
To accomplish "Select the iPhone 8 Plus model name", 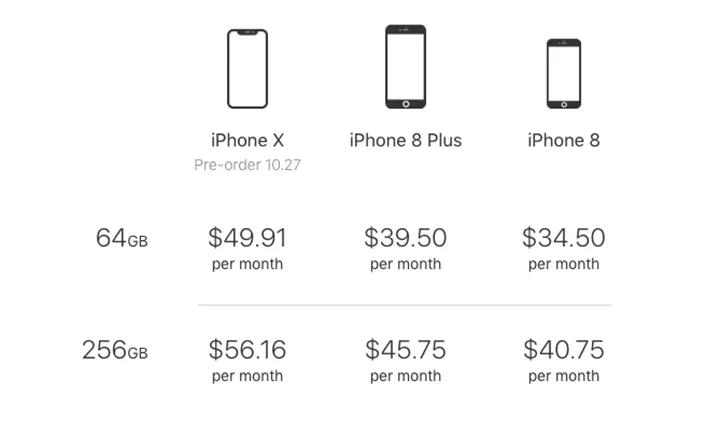I will click(405, 140).
